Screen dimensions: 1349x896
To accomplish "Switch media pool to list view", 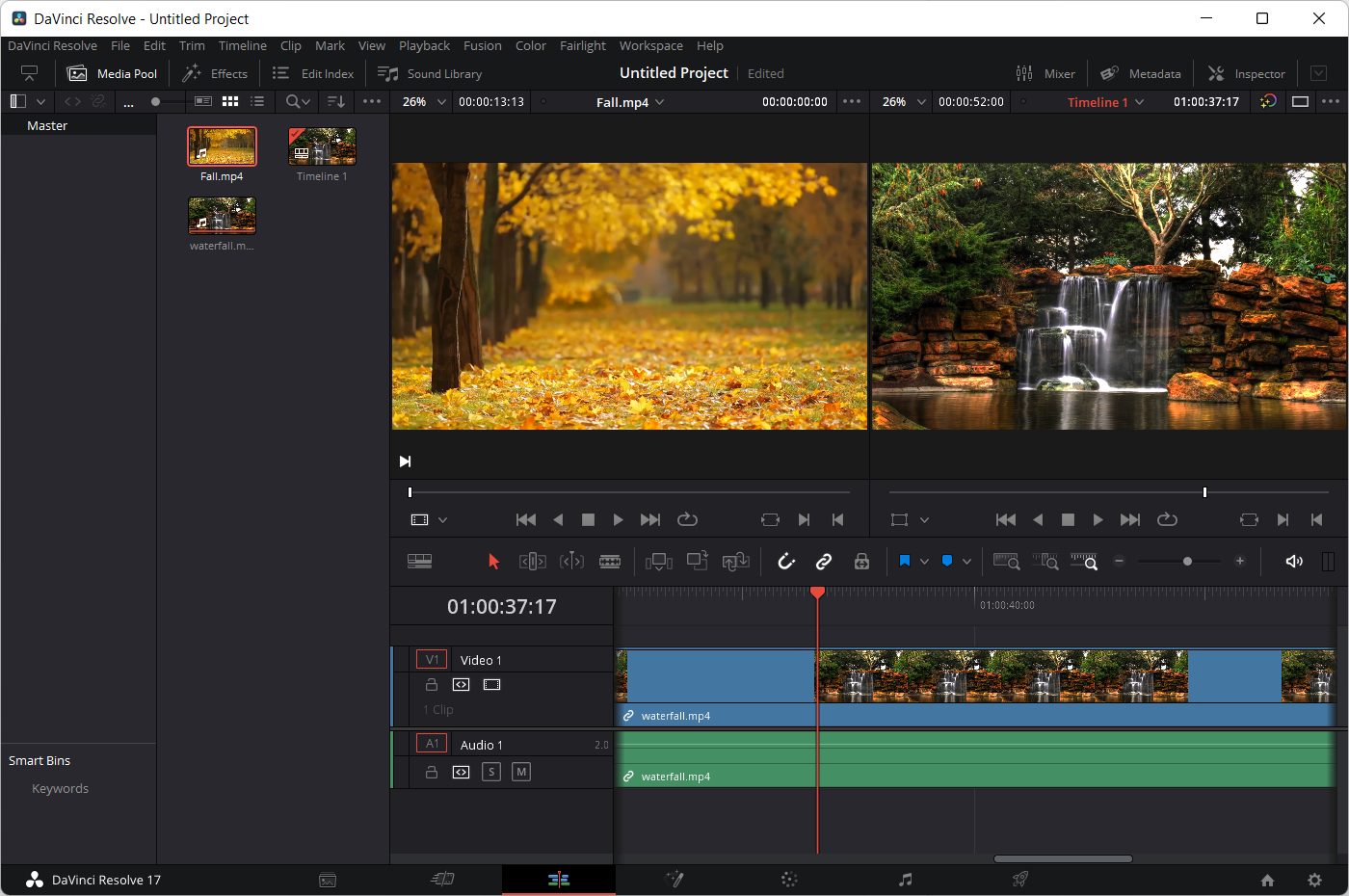I will pos(257,101).
